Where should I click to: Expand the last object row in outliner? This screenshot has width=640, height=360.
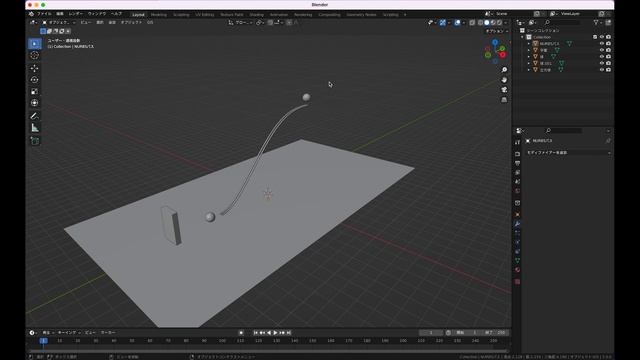coord(529,70)
